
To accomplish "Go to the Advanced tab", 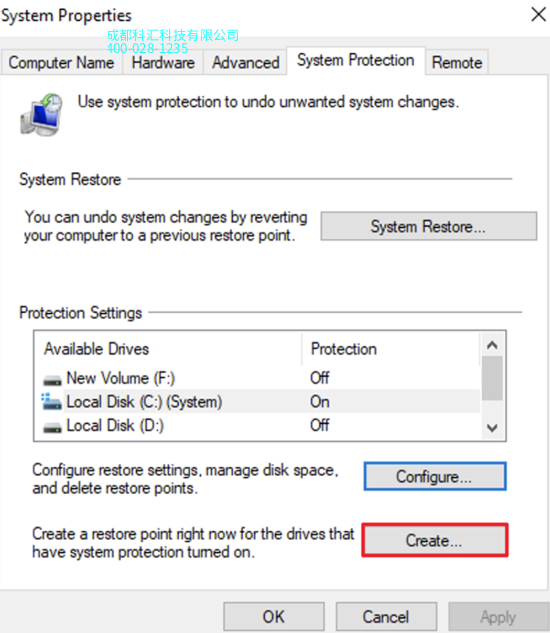I will (246, 63).
